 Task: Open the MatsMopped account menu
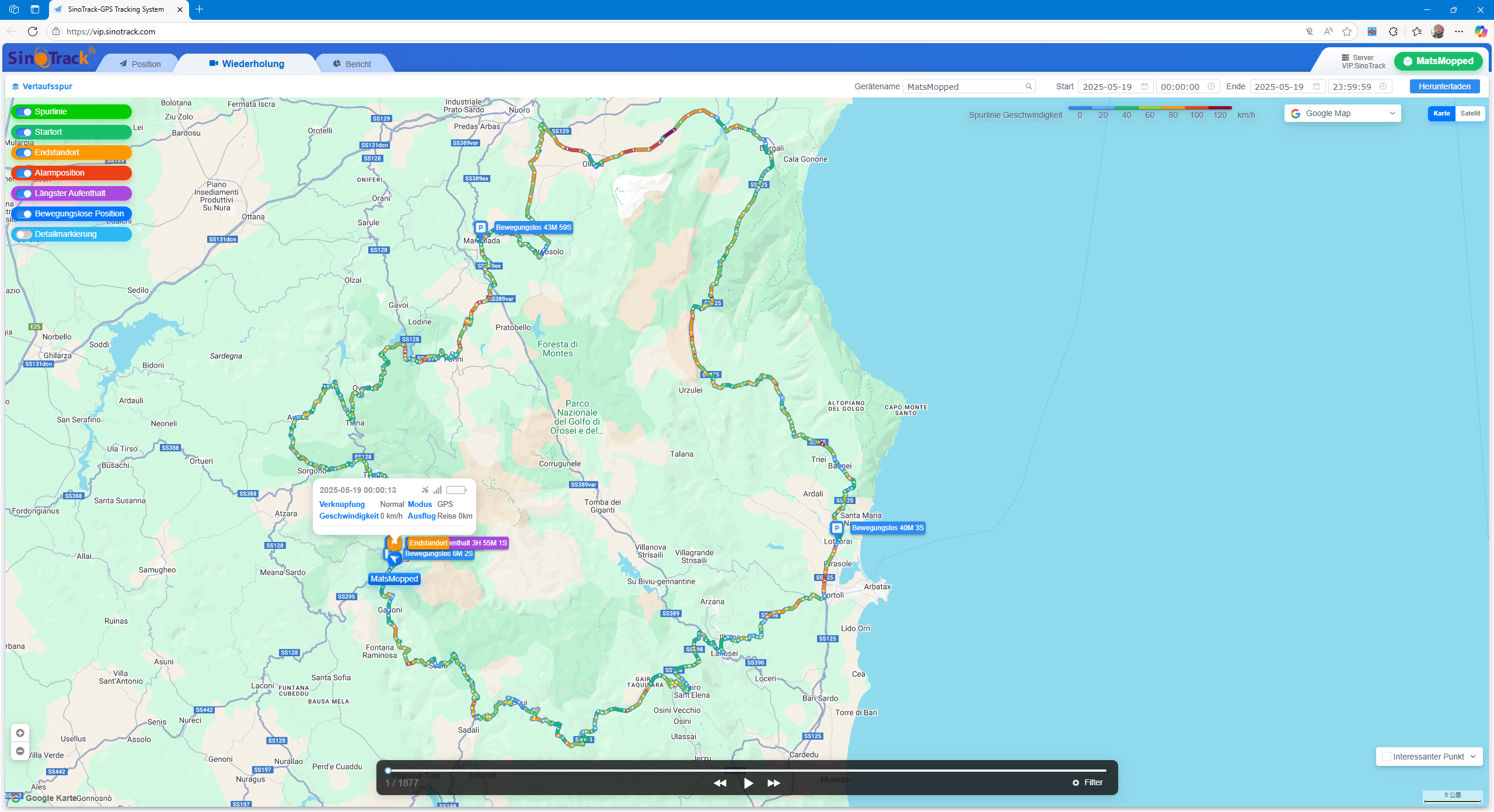pos(1438,61)
